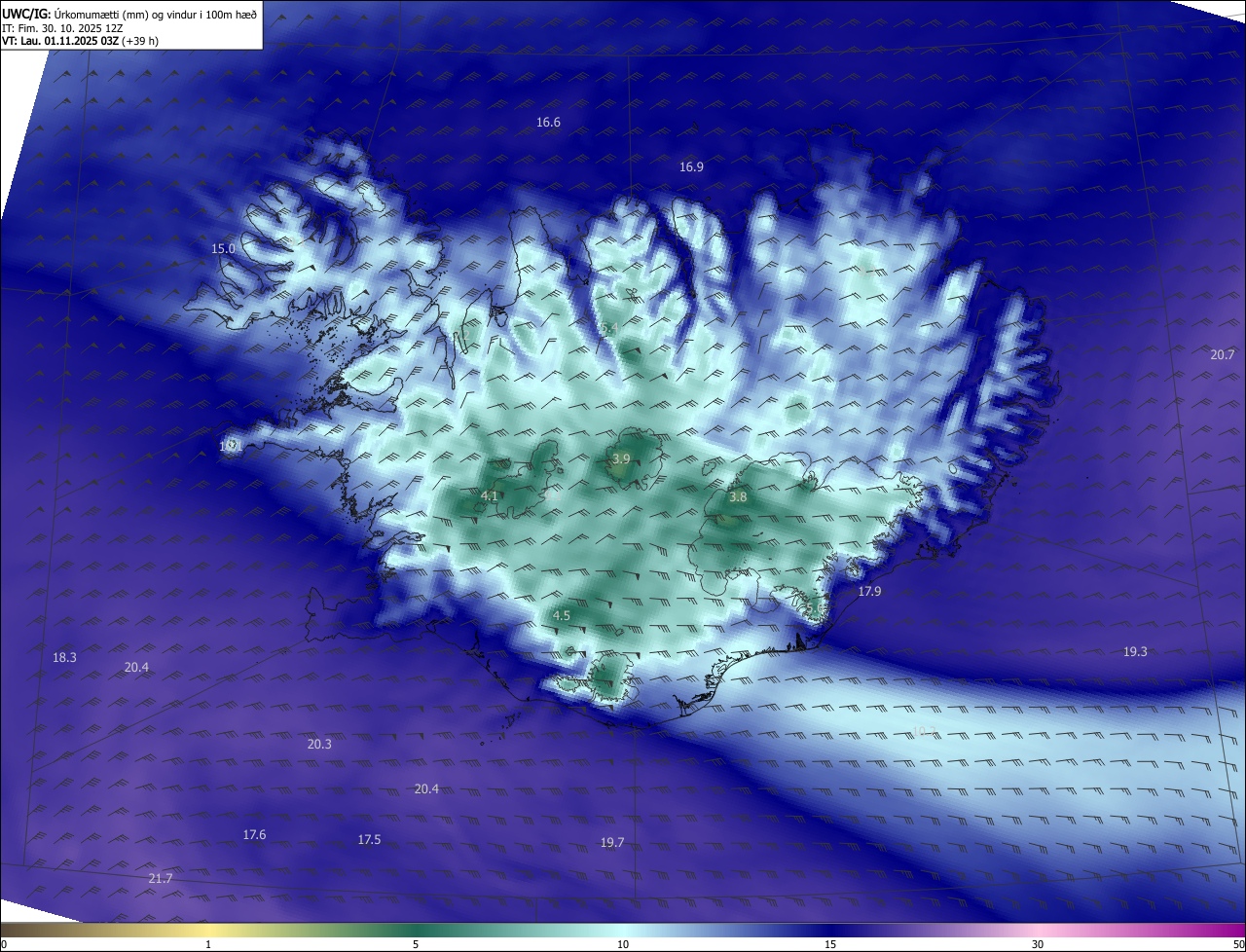Select the 3.8 value on Vatnajökull
Viewport: 1246px width, 952px height.
(x=738, y=497)
